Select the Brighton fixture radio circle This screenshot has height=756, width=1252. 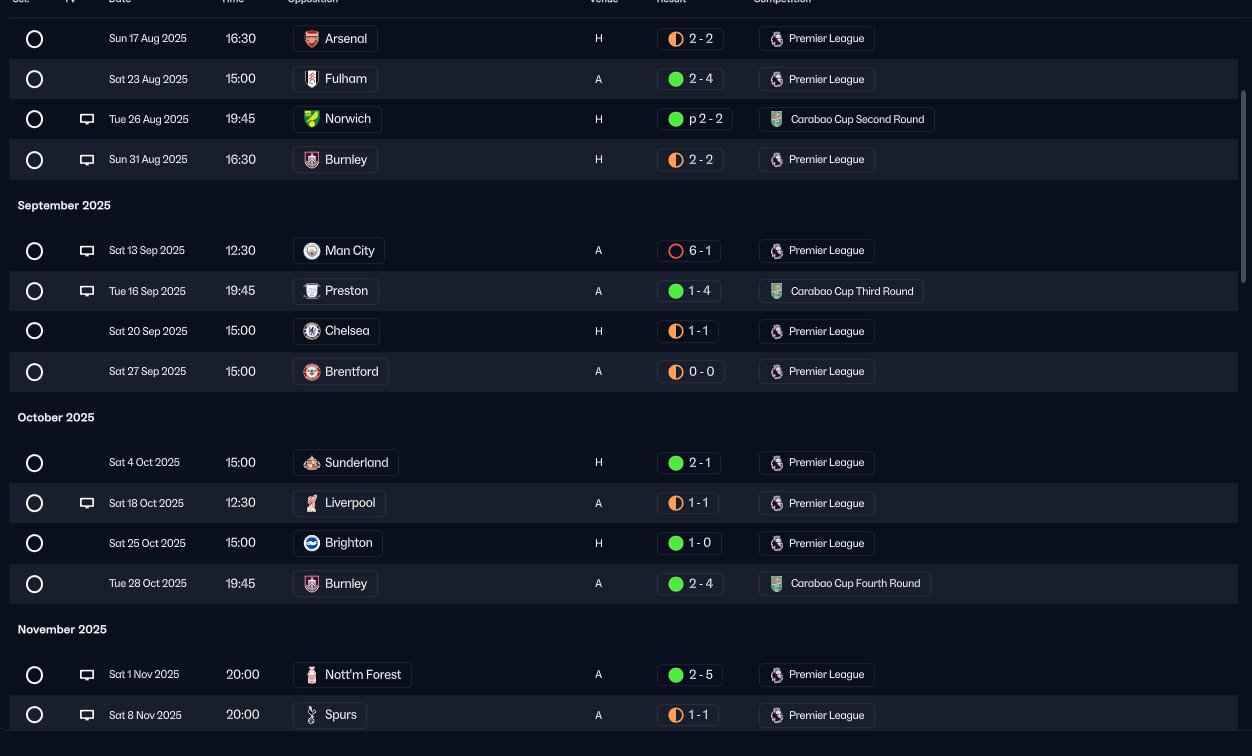click(x=34, y=543)
